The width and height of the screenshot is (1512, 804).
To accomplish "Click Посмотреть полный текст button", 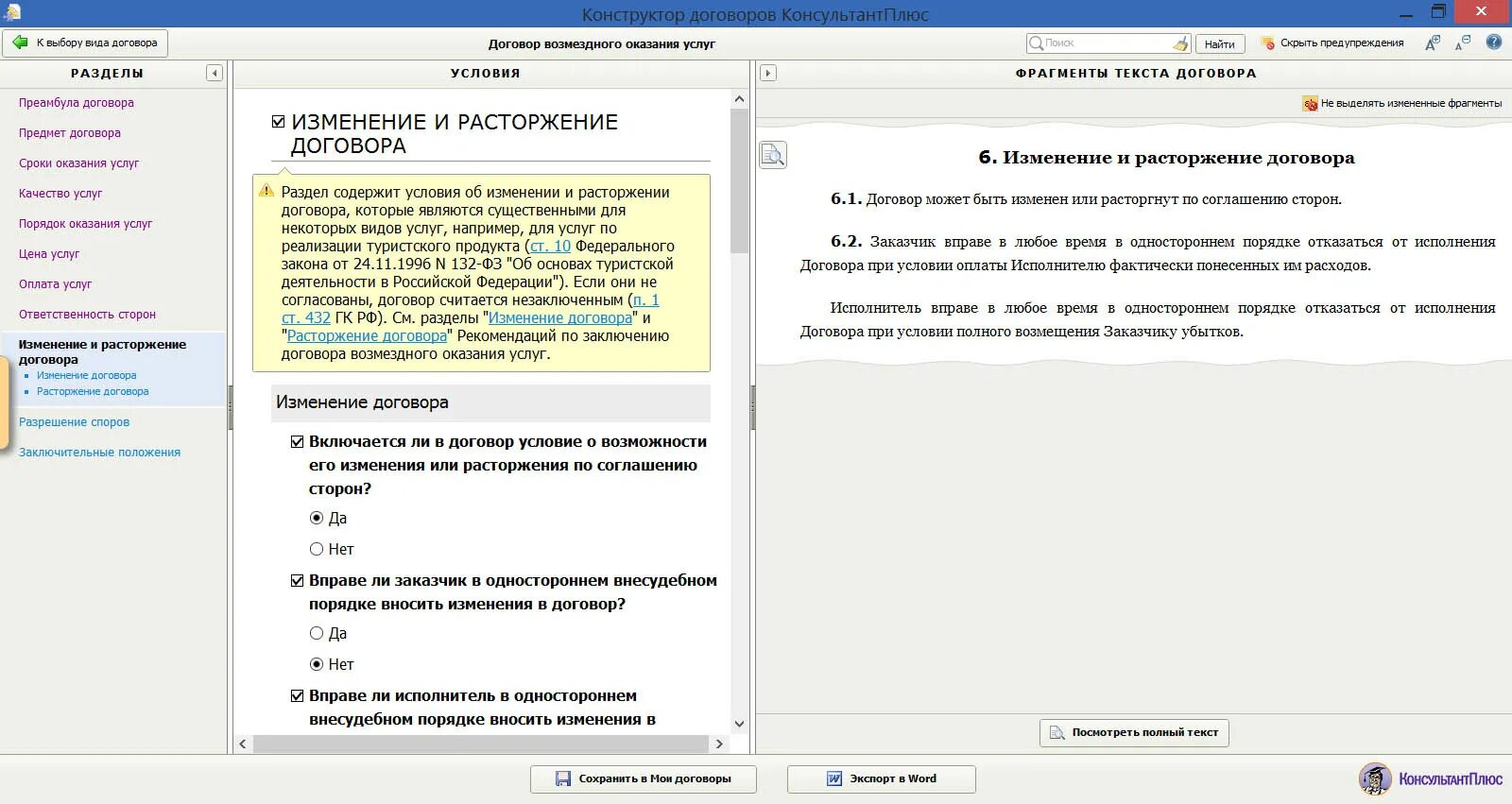I will (1134, 733).
